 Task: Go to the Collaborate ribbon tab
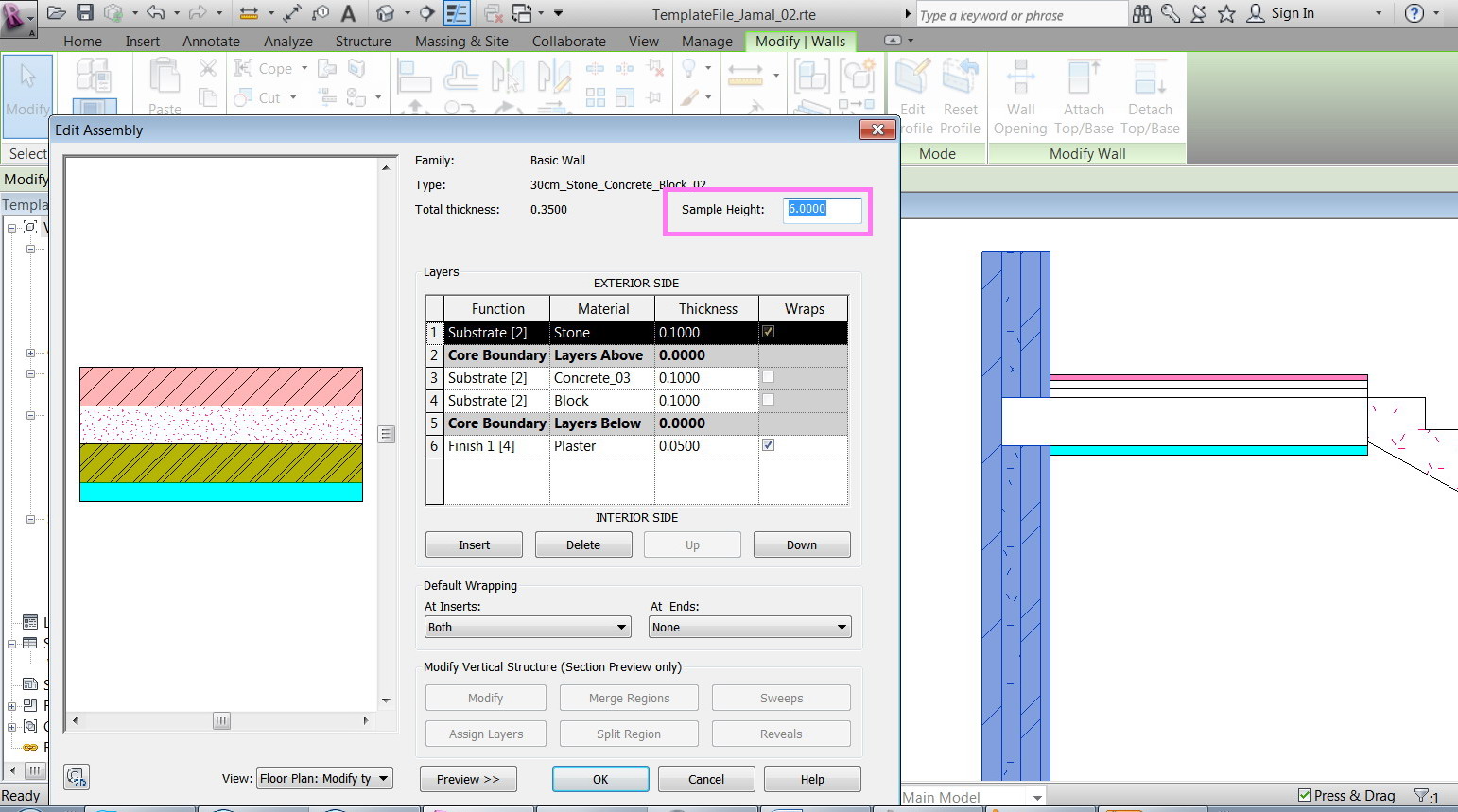(568, 42)
